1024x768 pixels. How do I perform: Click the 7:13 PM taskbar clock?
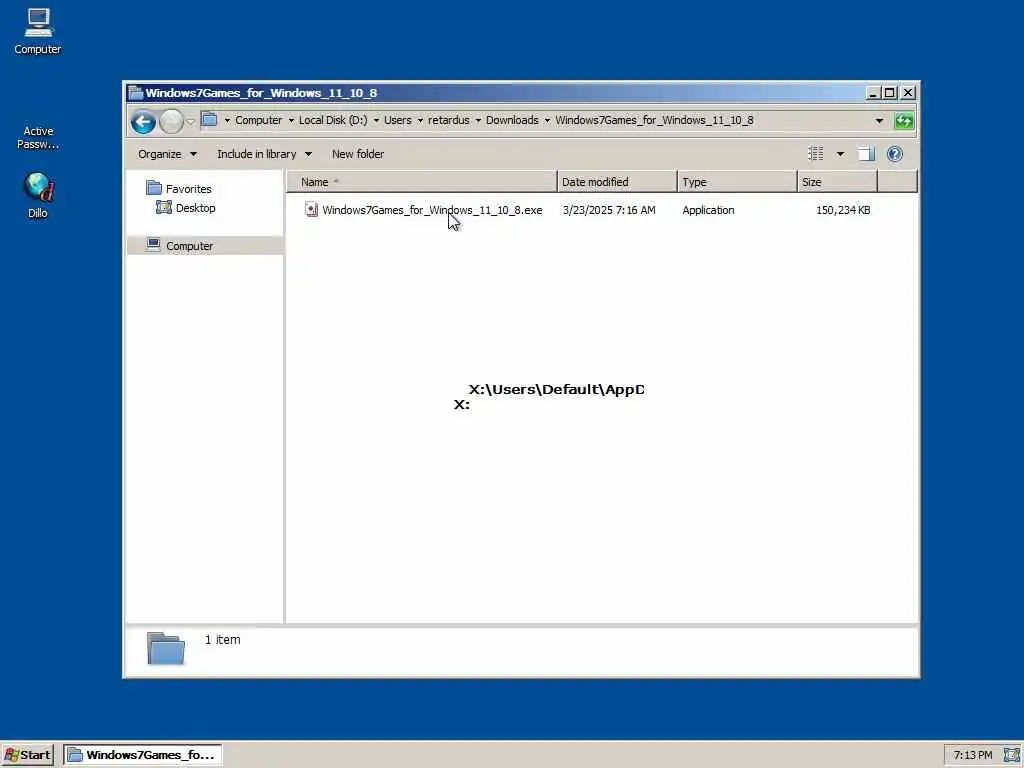(x=973, y=756)
